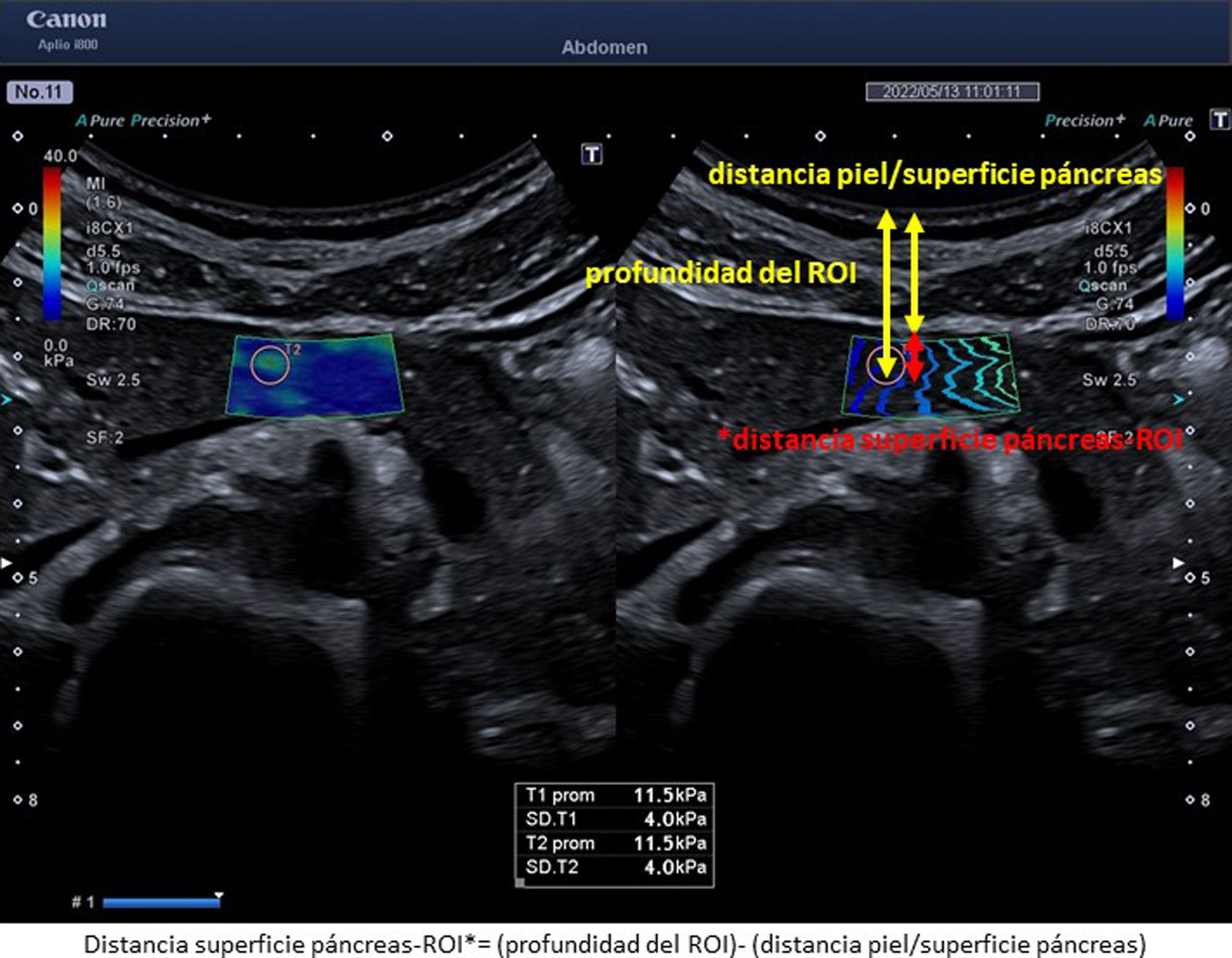Click the date and time stamp box

952,92
